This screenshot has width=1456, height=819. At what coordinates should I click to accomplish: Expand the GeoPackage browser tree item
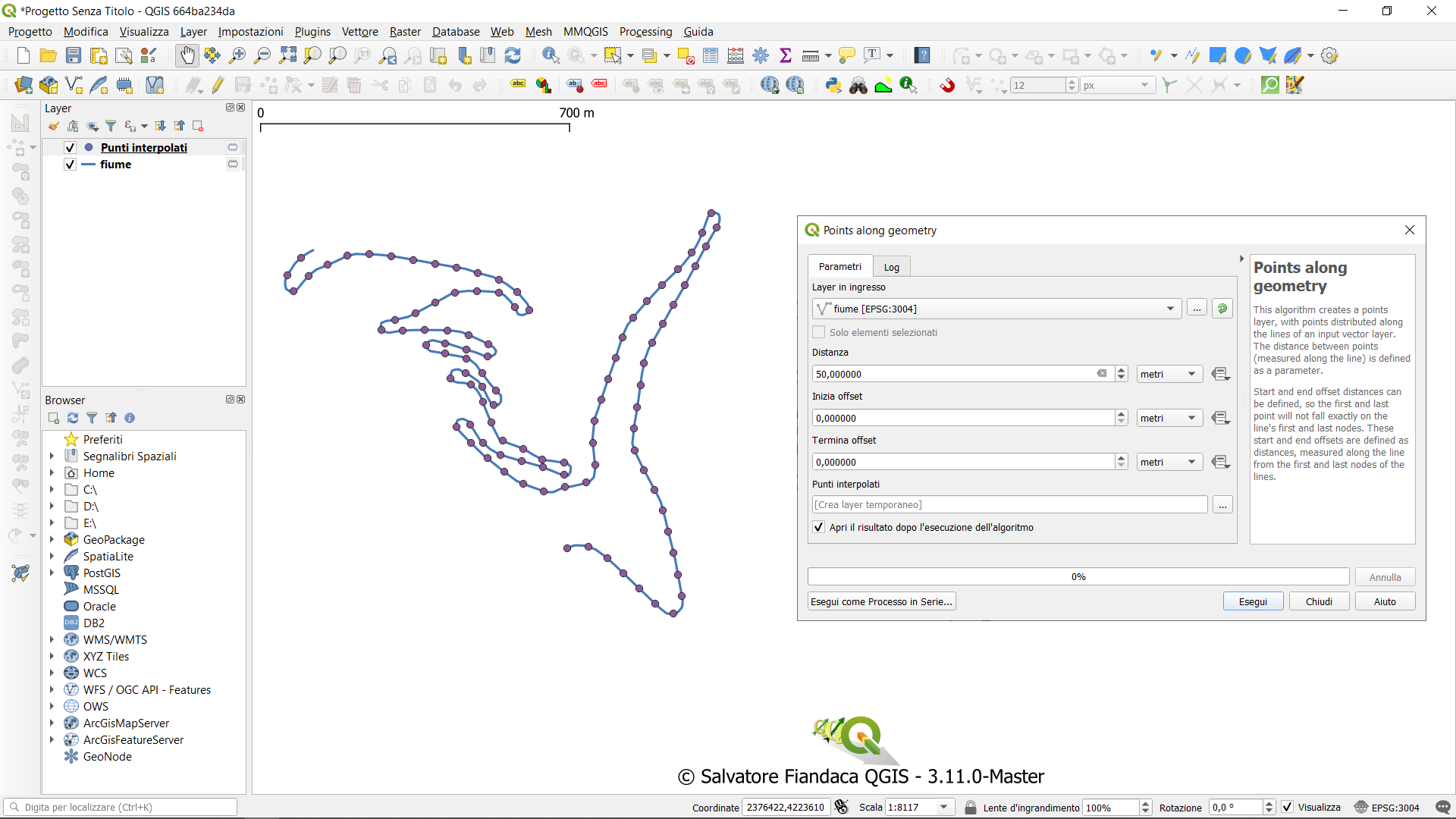52,540
